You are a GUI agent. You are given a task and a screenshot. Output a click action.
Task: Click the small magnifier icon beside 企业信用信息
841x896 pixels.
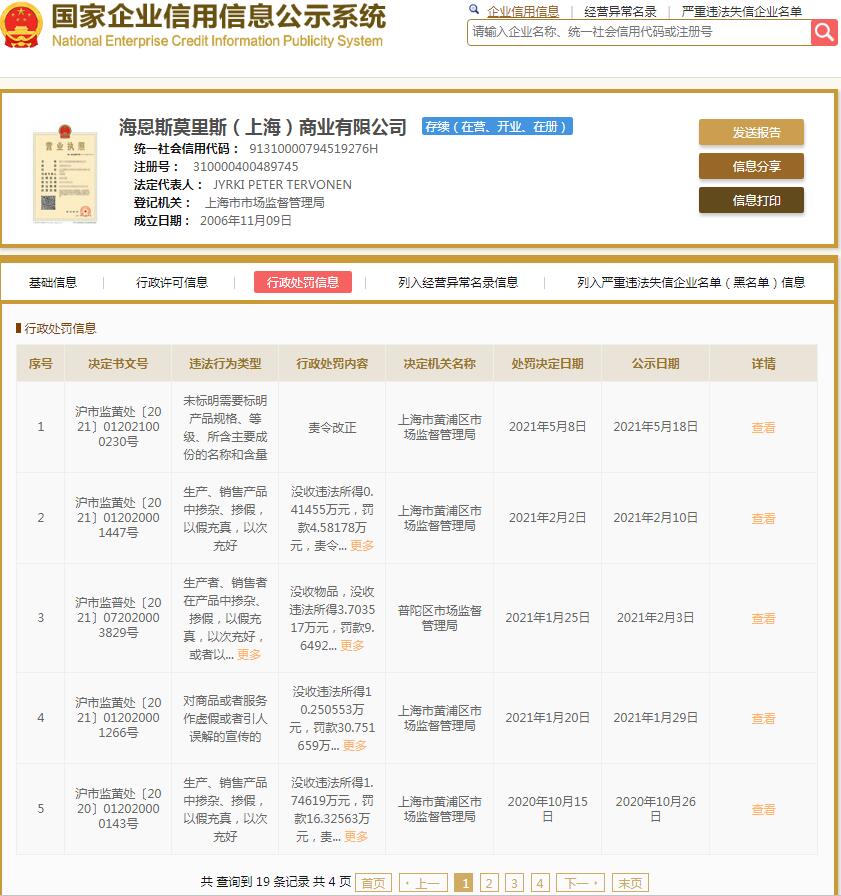click(x=474, y=9)
